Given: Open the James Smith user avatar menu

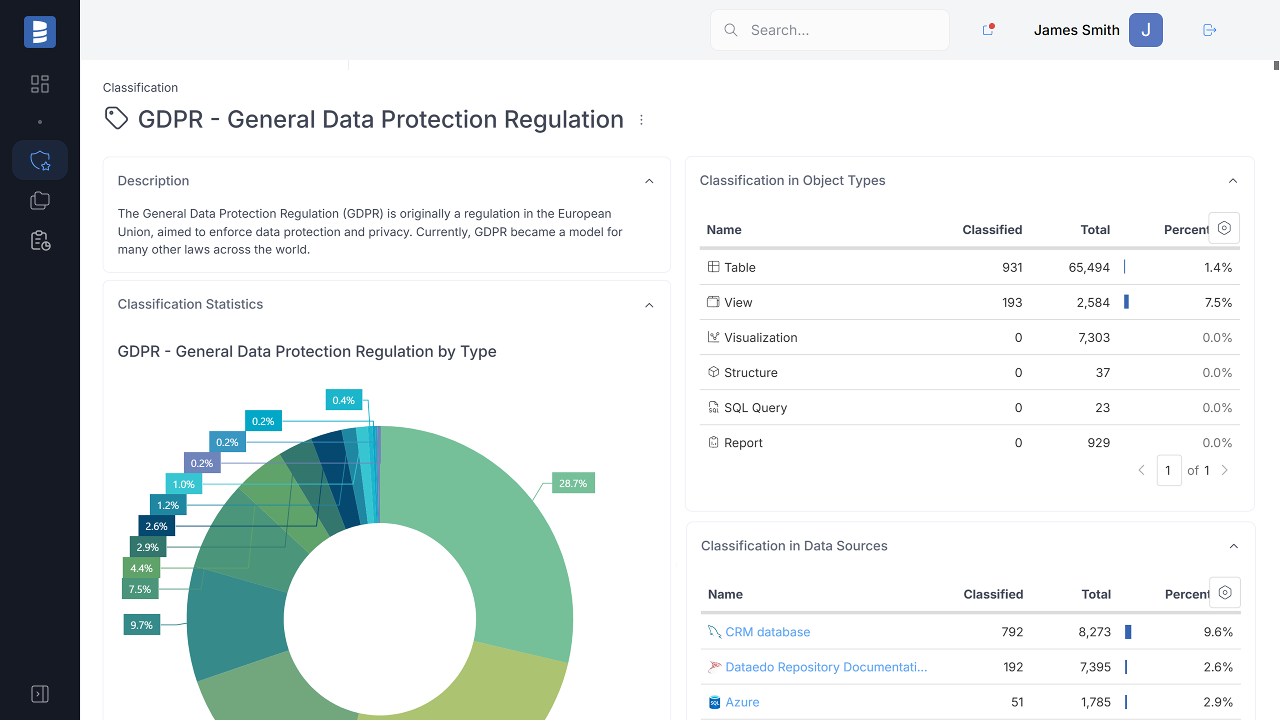Looking at the screenshot, I should click(1146, 30).
